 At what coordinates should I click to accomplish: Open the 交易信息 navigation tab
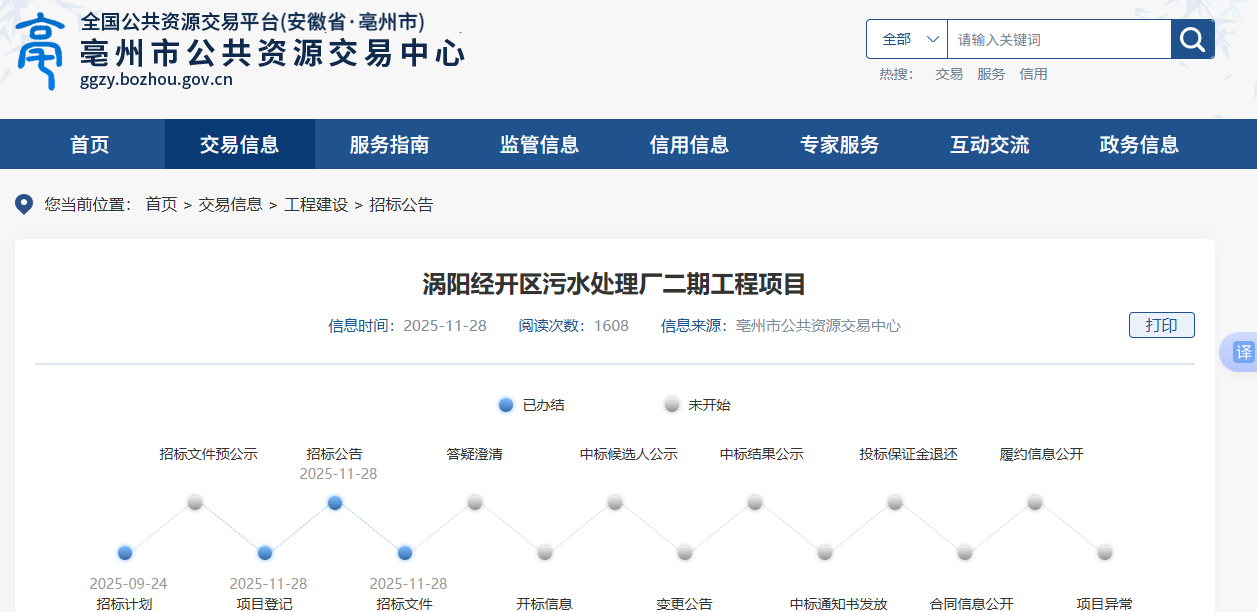click(239, 145)
